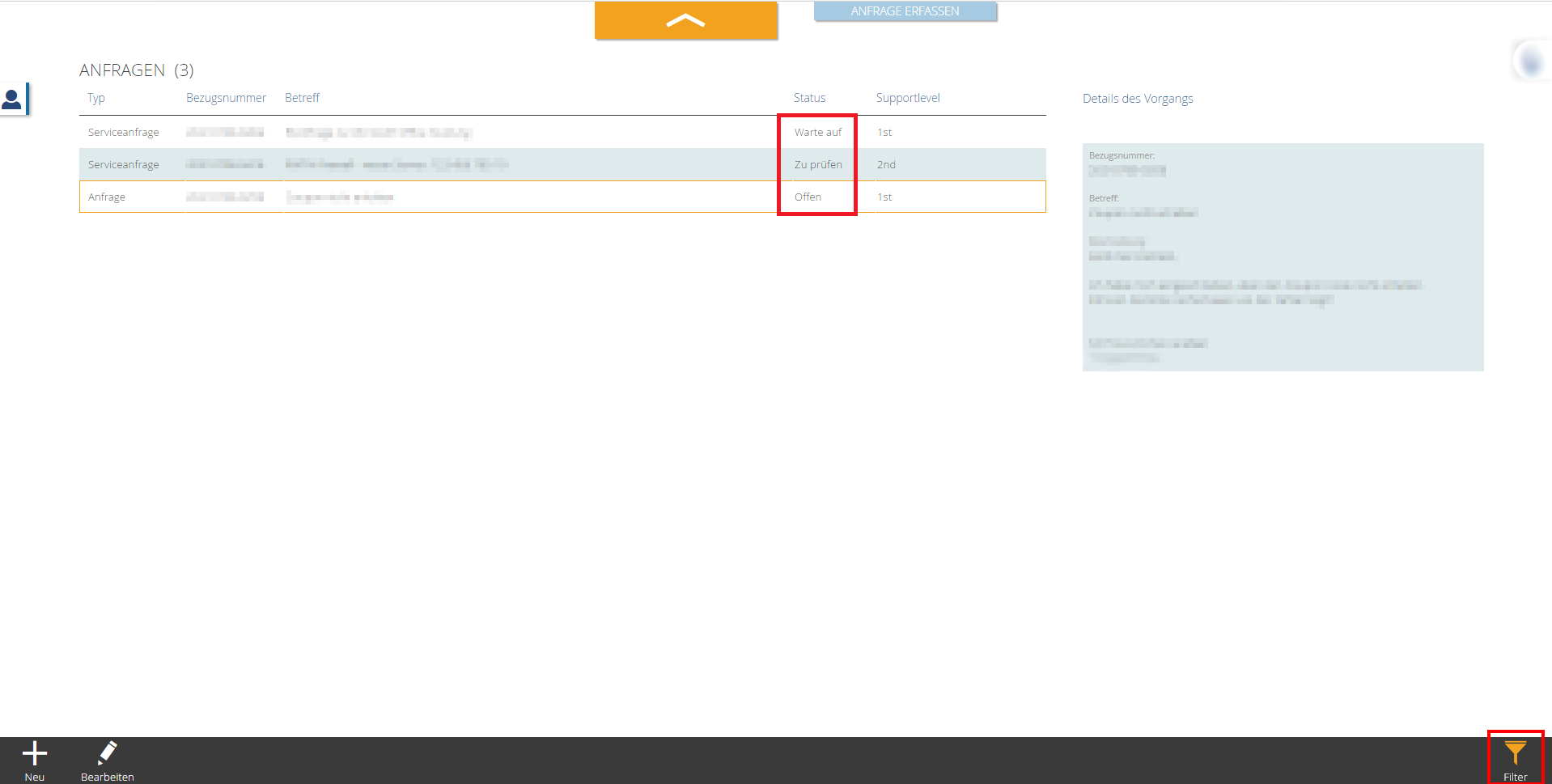Screen dimensions: 1552x784
Task: Click the Betreff column header
Action: [x=302, y=98]
